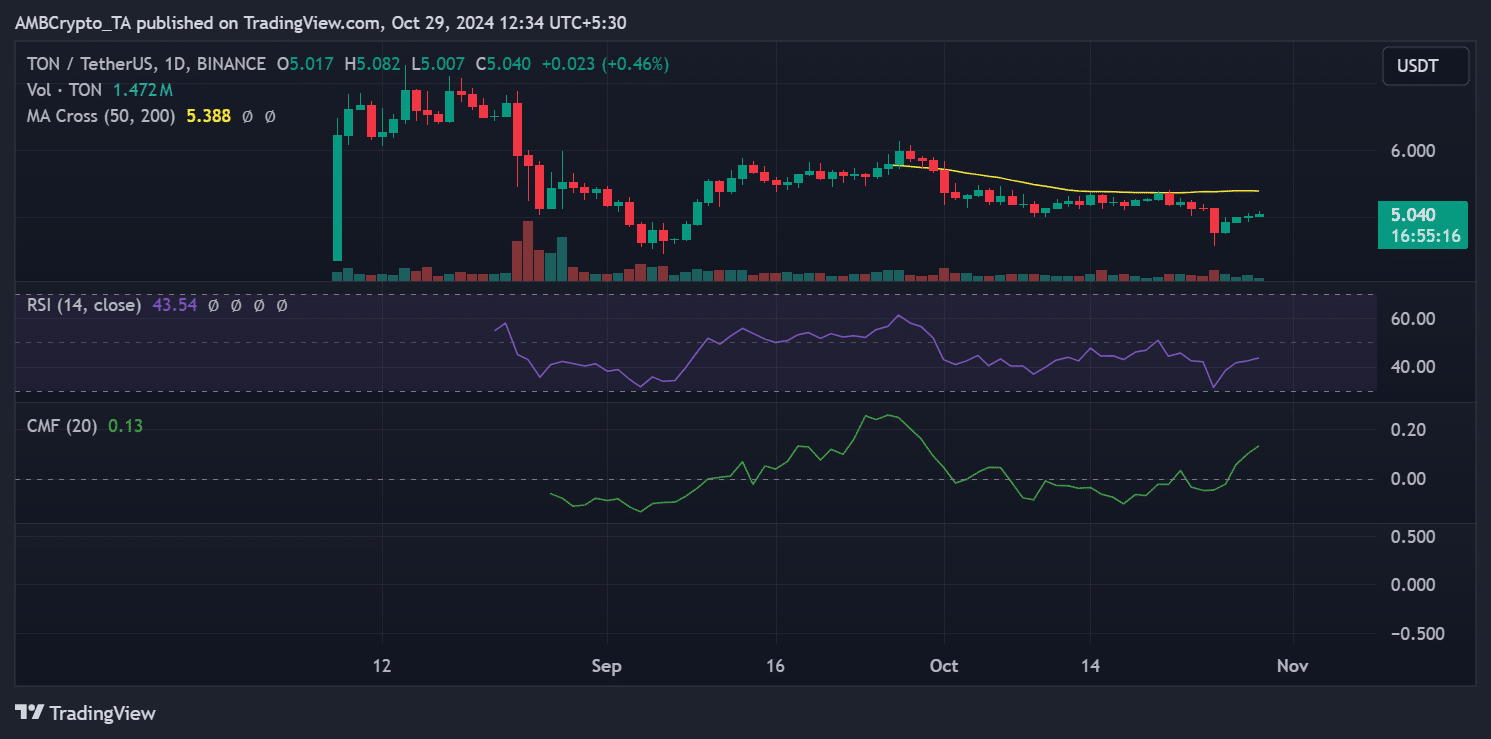Click the first empty-value symbol after RSI value

click(213, 306)
